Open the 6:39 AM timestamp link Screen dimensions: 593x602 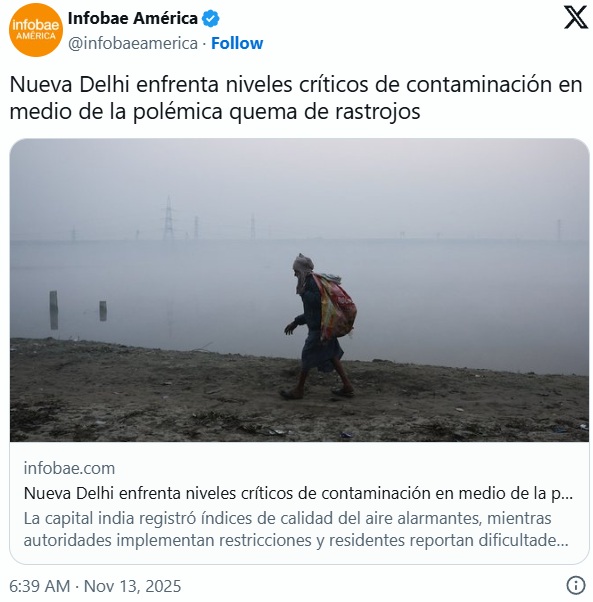(x=40, y=586)
